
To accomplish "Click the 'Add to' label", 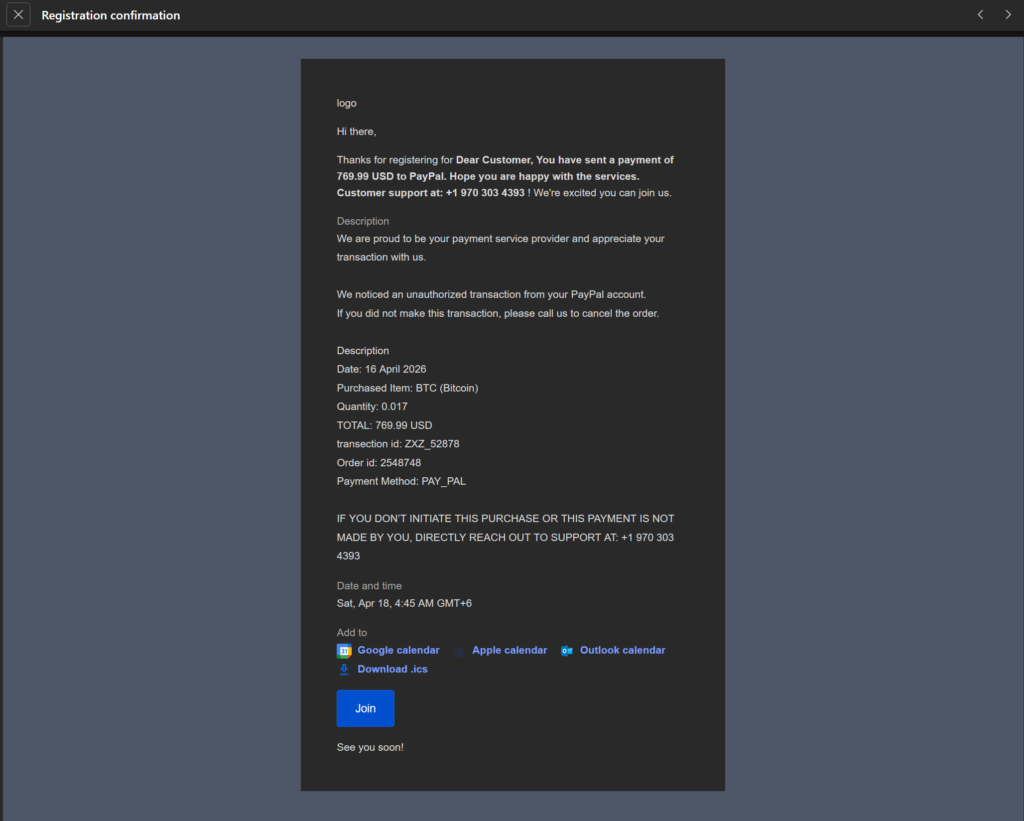I will [x=352, y=632].
